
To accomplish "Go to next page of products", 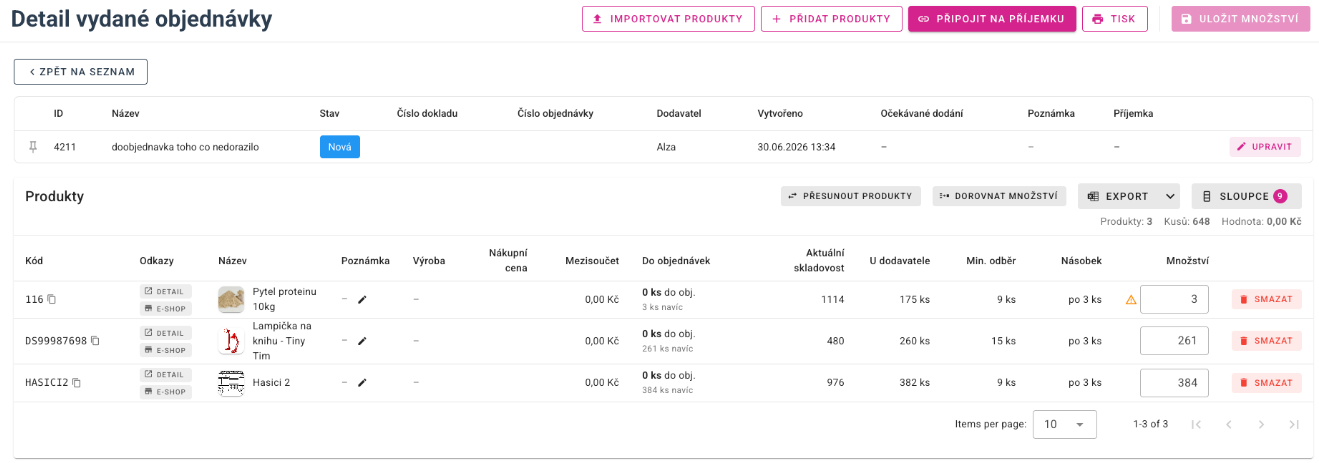I will point(1261,424).
